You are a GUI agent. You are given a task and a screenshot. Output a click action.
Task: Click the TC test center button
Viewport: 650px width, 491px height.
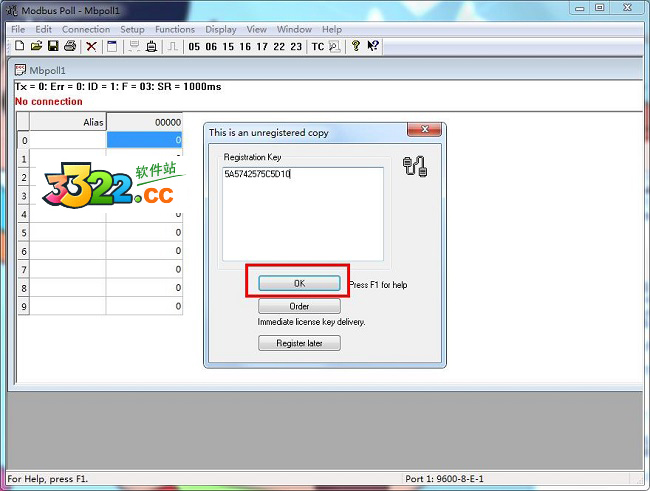tap(318, 46)
